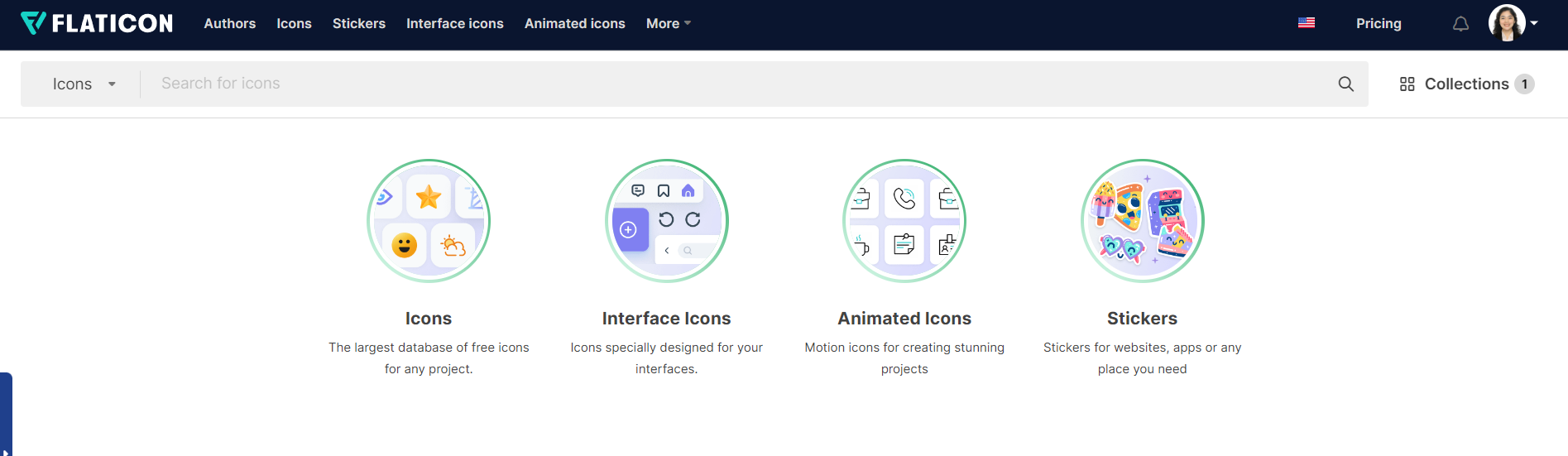Open Interface icons in the navigation bar
The image size is (1568, 456).
pos(455,23)
